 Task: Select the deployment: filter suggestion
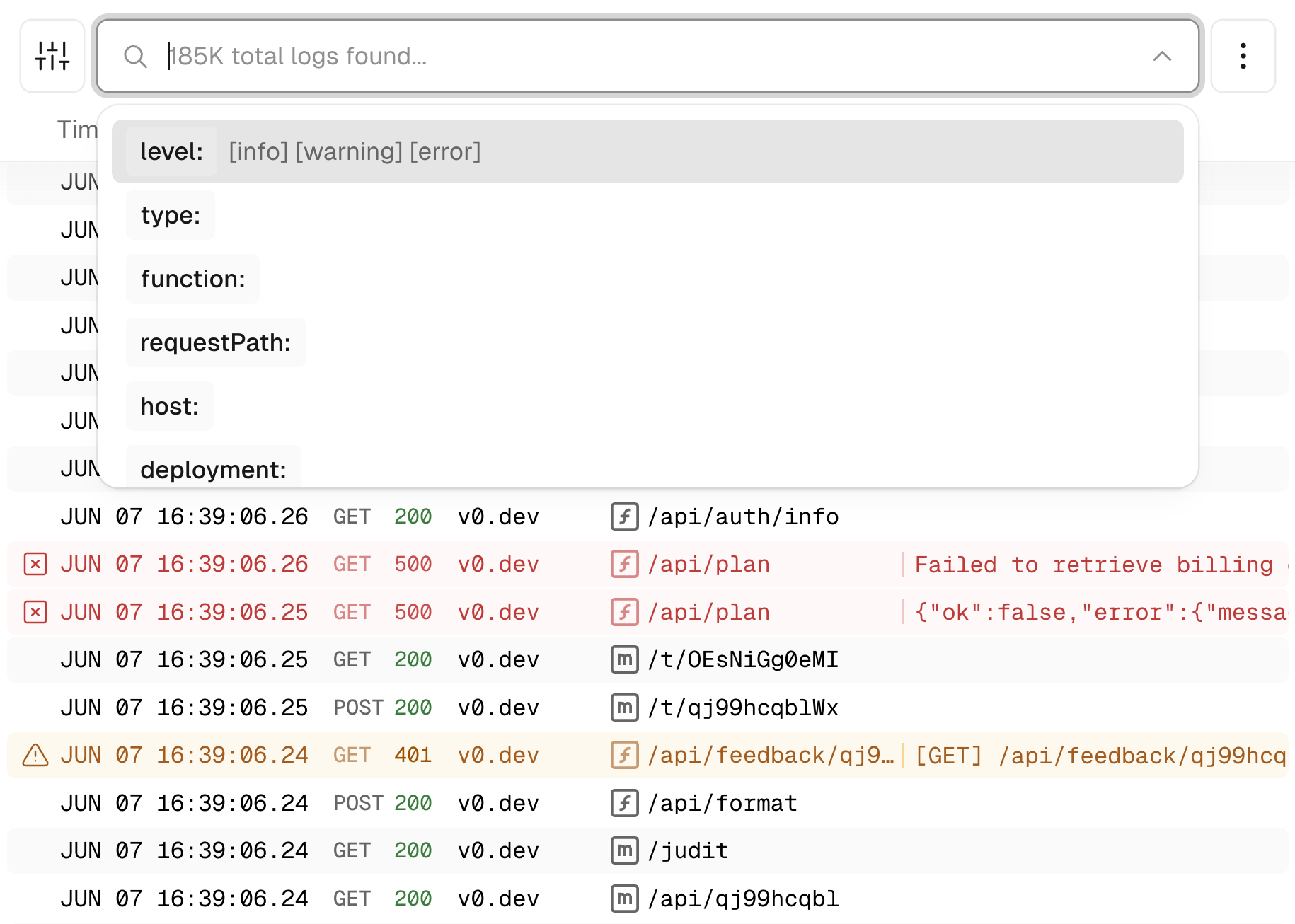point(212,469)
